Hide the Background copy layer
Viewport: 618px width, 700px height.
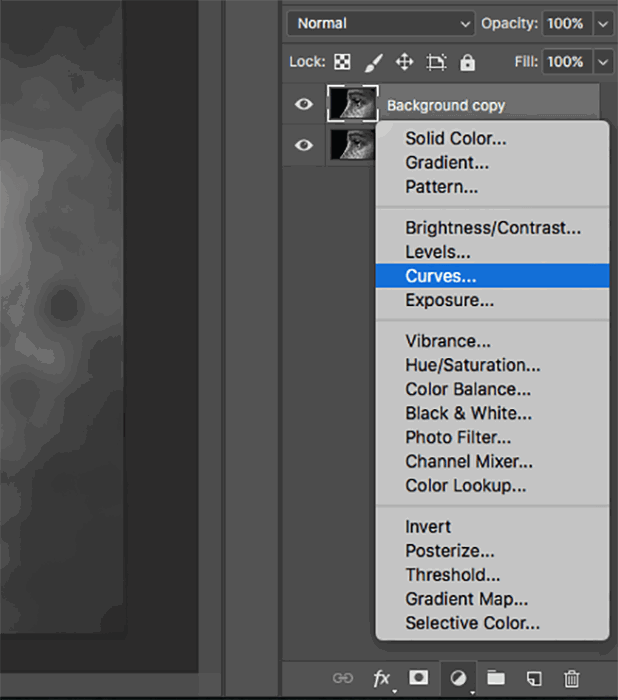click(304, 104)
